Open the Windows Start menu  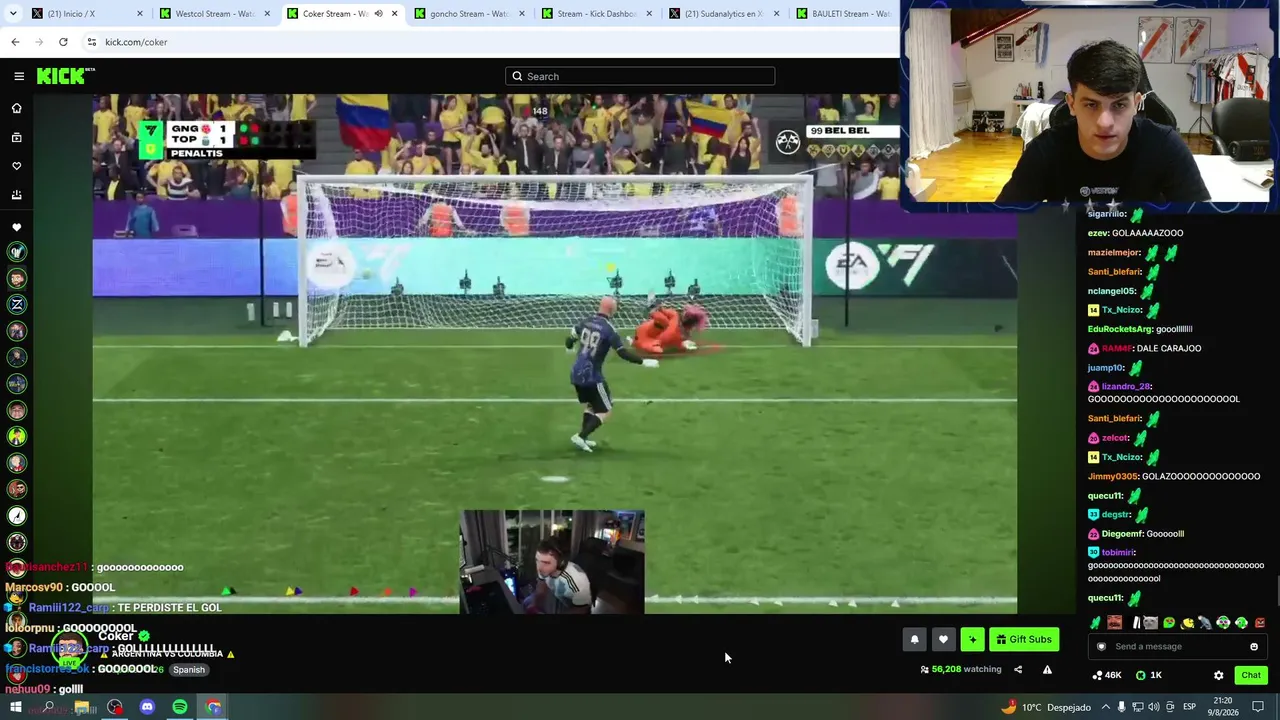pos(15,708)
